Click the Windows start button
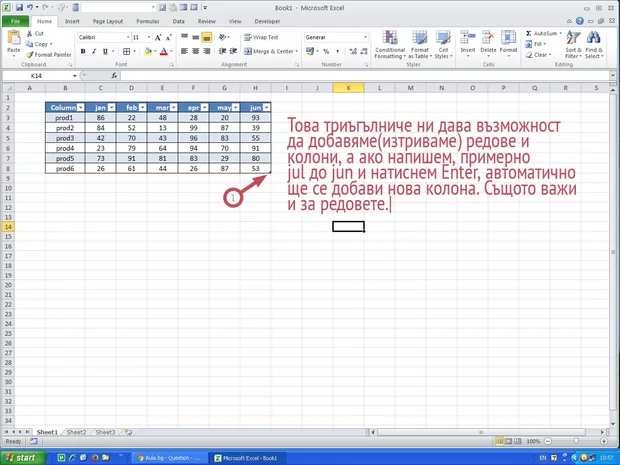This screenshot has height=465, width=620. pos(23,458)
